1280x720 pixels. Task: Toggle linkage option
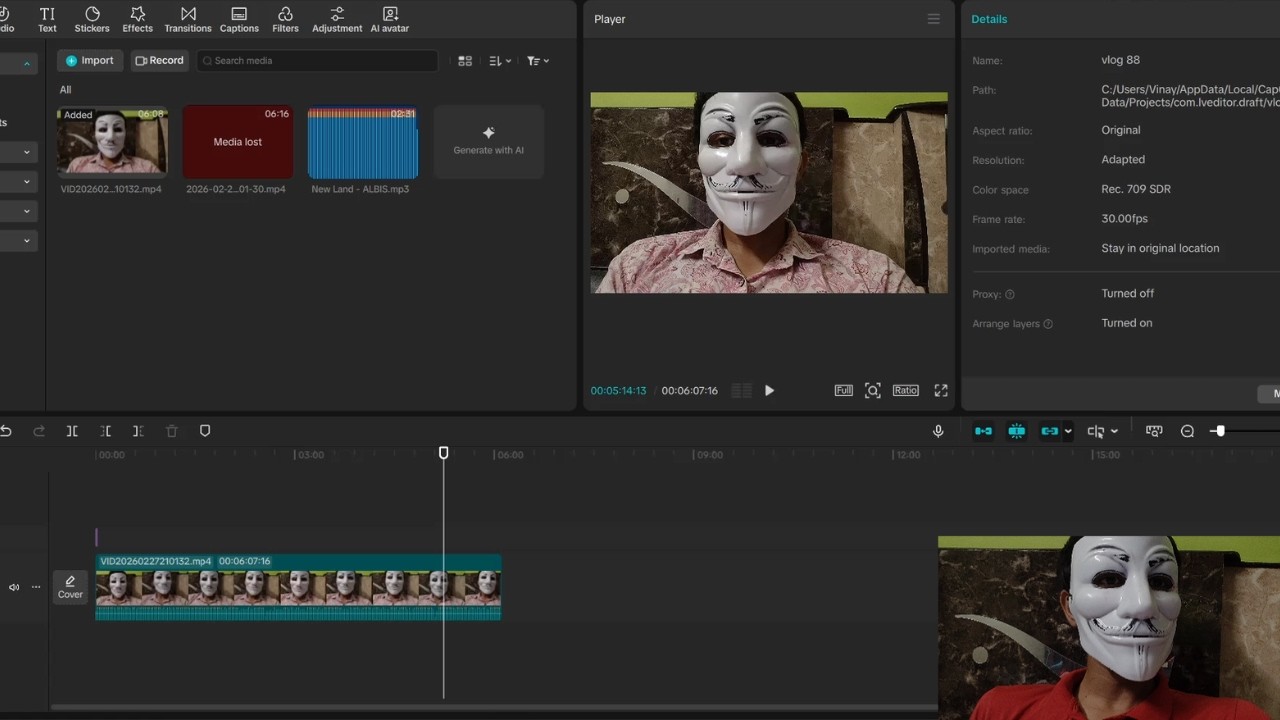(1049, 431)
